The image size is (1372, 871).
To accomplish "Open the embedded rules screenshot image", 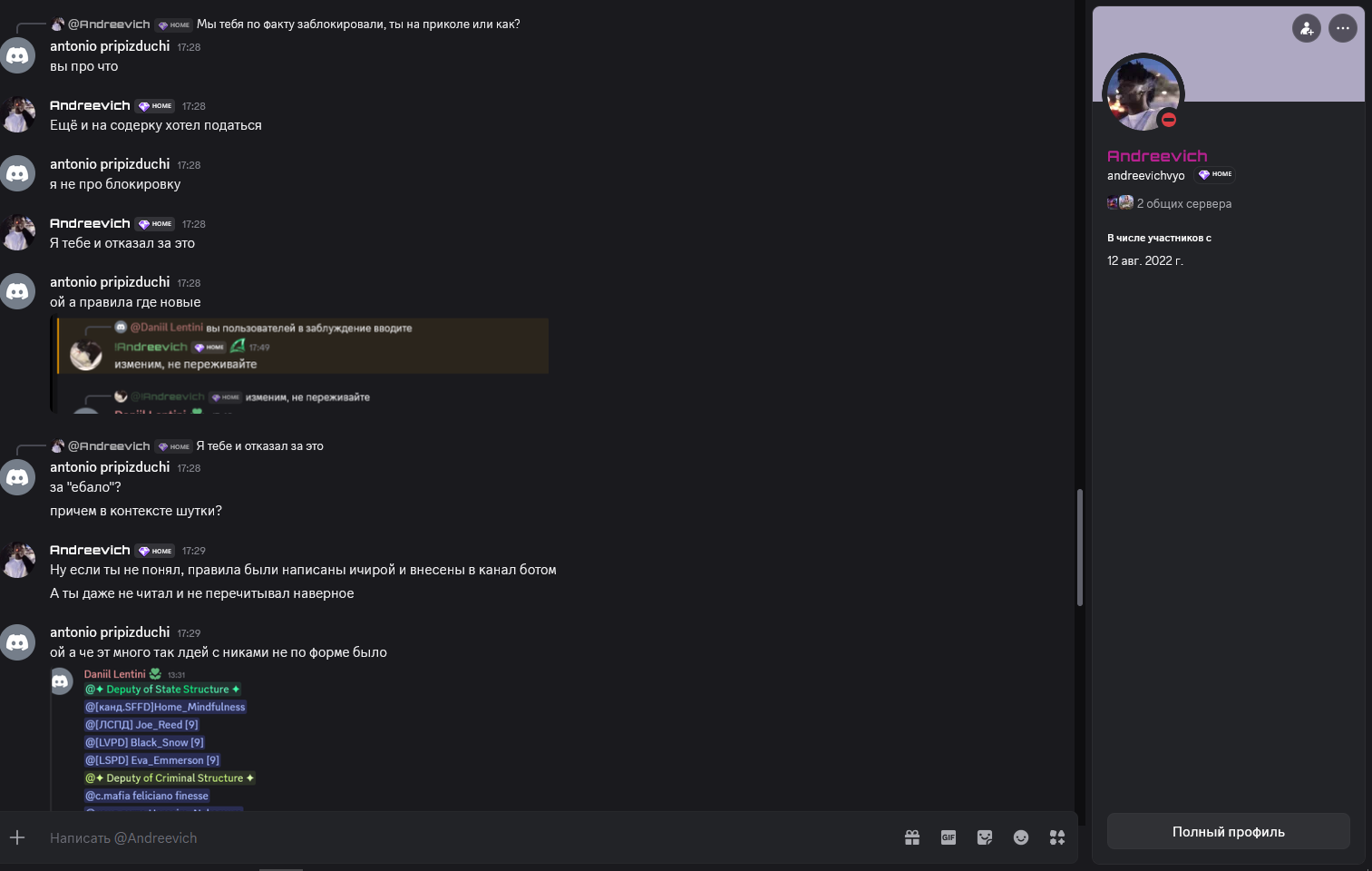I will point(299,366).
